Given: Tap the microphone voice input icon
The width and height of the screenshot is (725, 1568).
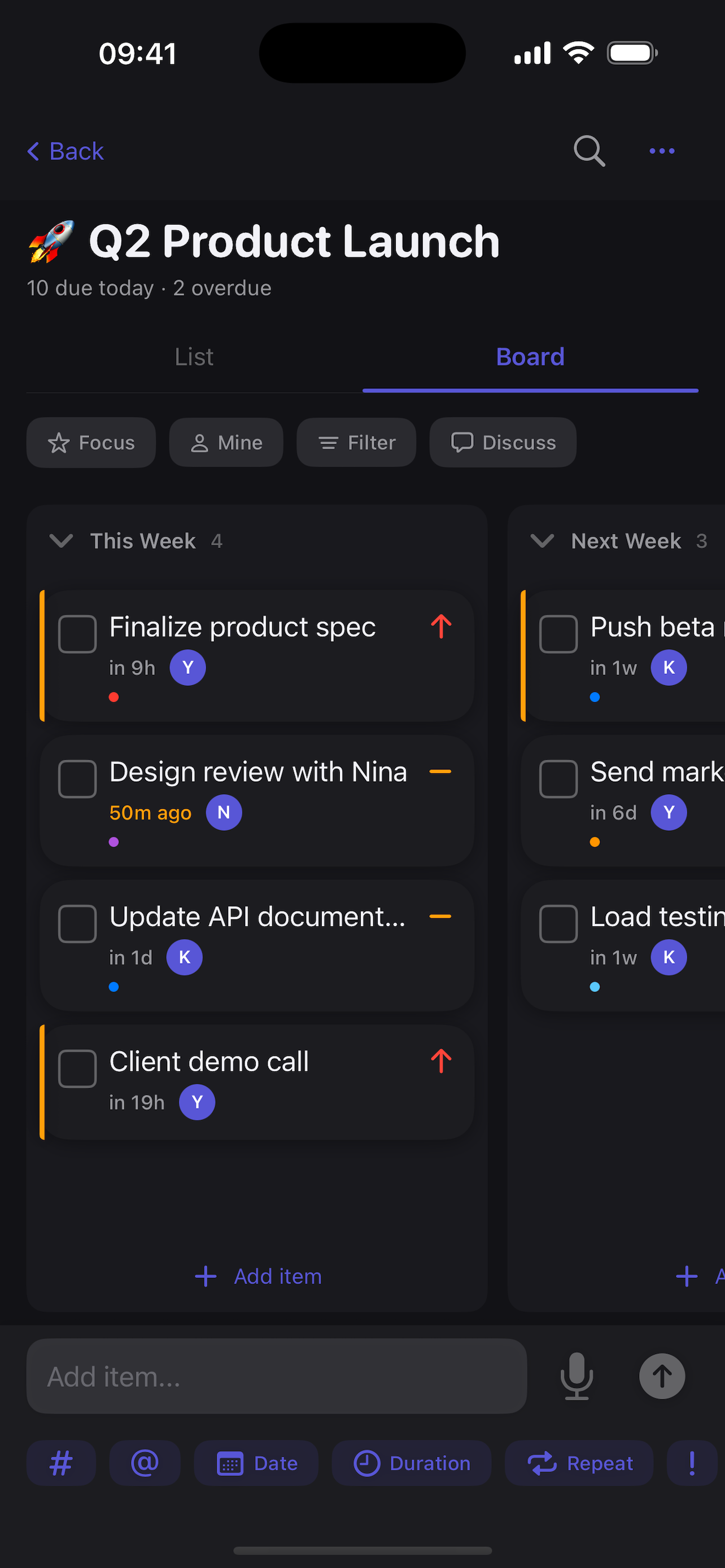Looking at the screenshot, I should [576, 1376].
